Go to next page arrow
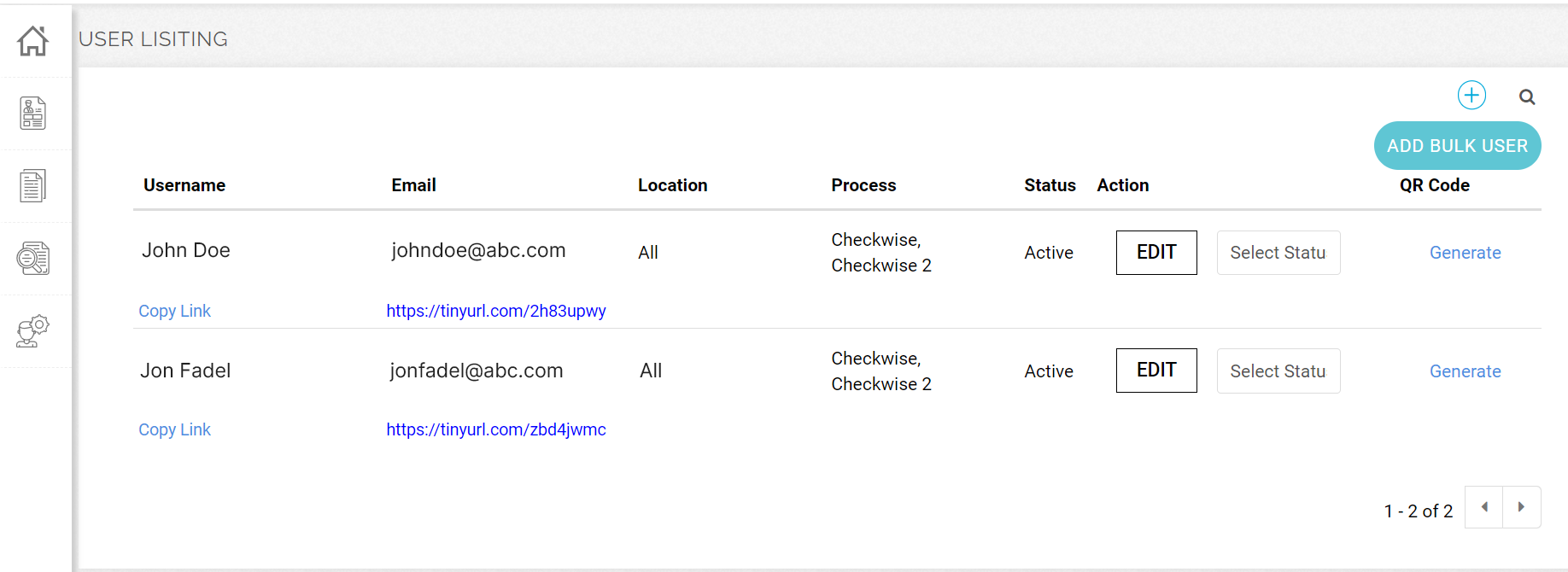 coord(1521,507)
